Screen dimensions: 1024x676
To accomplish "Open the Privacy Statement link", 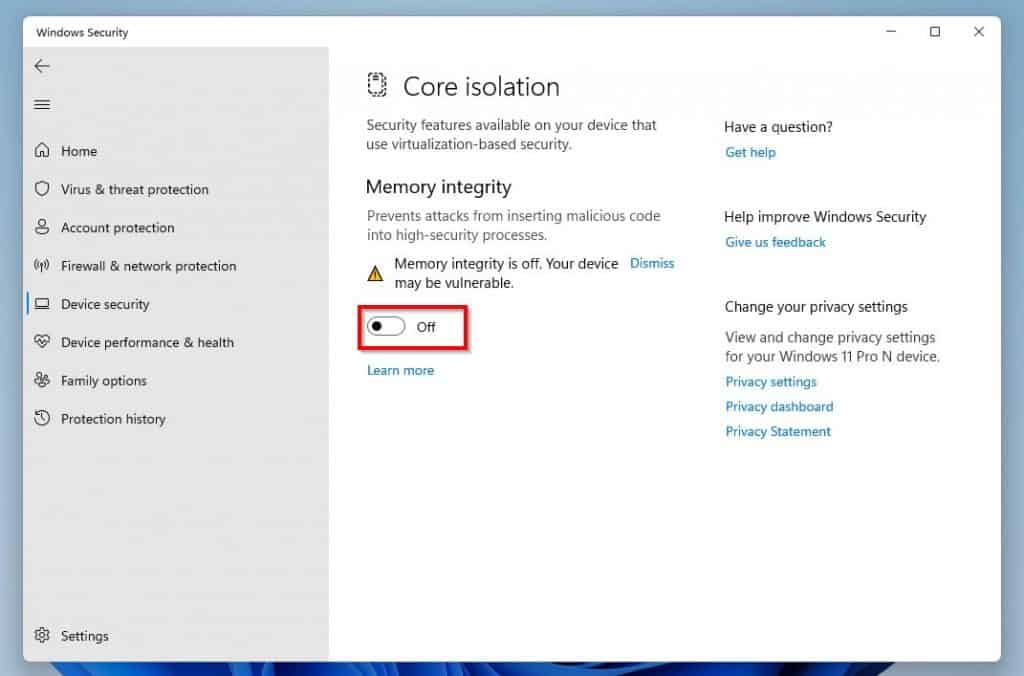I will (778, 431).
